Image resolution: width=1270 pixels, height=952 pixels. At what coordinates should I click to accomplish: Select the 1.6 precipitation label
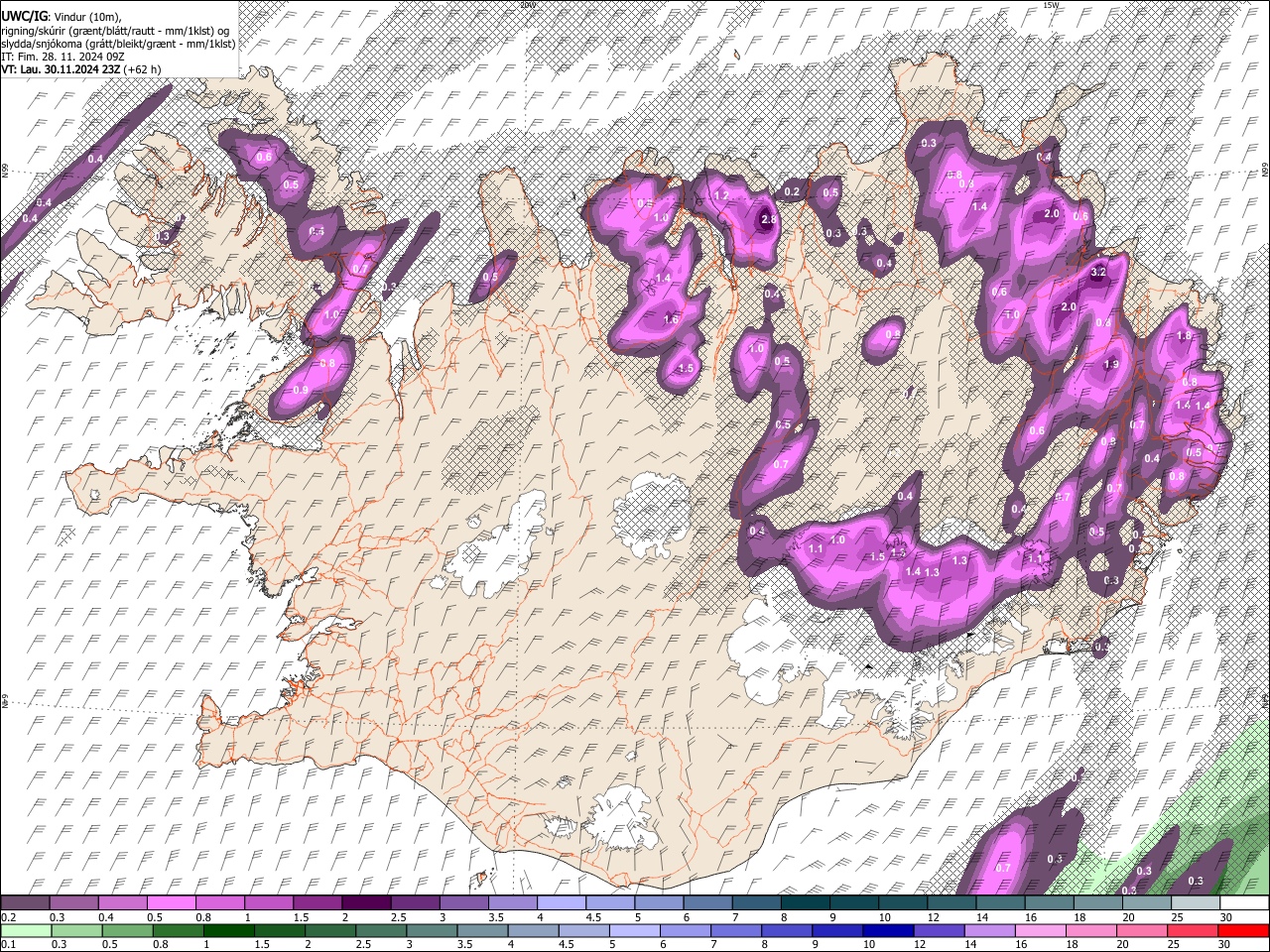pyautogui.click(x=671, y=319)
